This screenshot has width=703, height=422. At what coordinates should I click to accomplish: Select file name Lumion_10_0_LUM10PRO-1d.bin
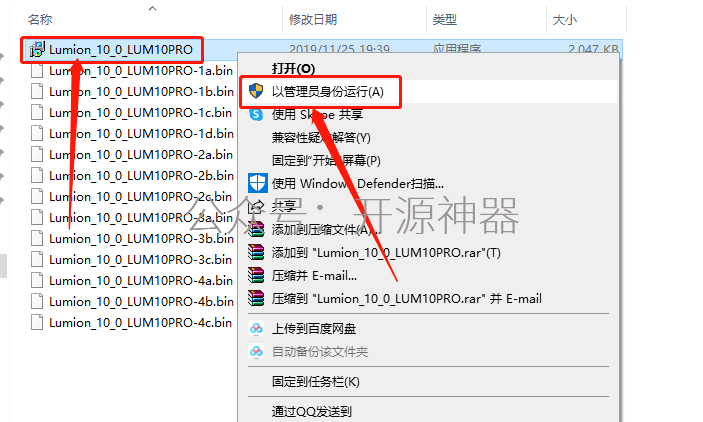[141, 134]
